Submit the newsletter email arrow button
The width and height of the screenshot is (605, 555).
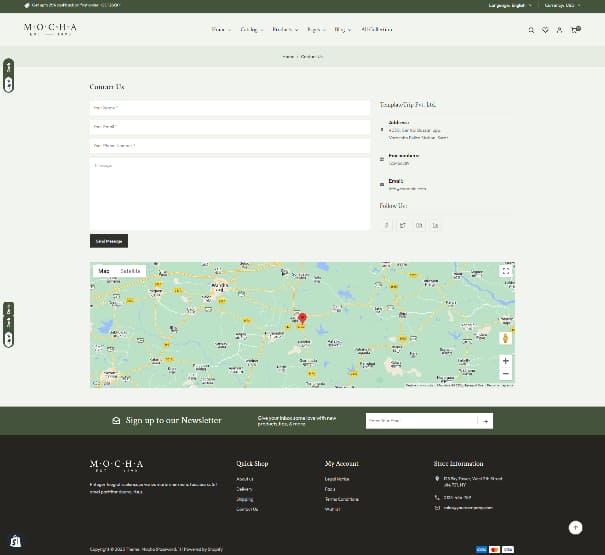pos(486,421)
